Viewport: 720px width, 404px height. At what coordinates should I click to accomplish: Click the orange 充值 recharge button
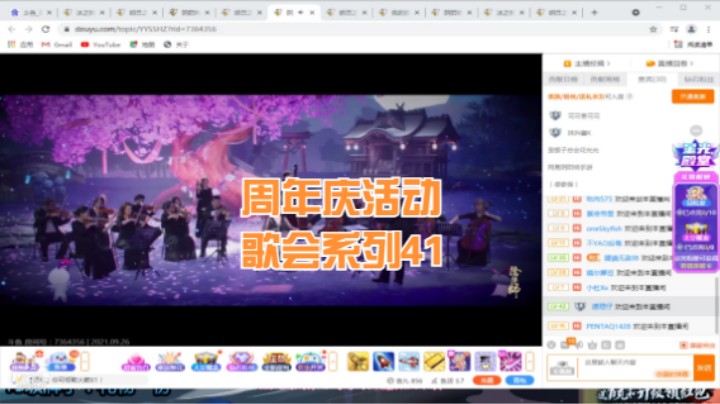point(487,381)
